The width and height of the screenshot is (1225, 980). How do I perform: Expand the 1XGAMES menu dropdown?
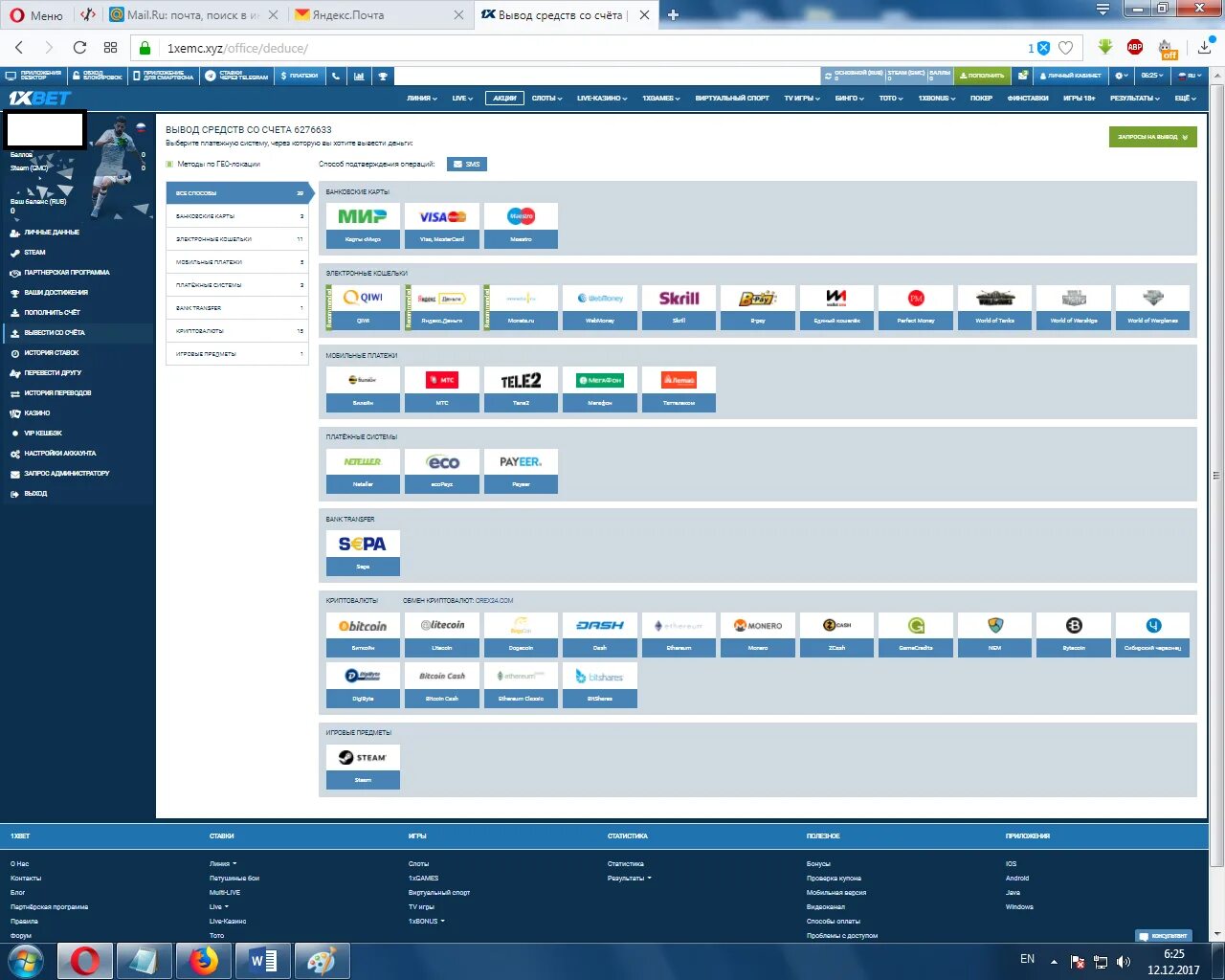660,98
